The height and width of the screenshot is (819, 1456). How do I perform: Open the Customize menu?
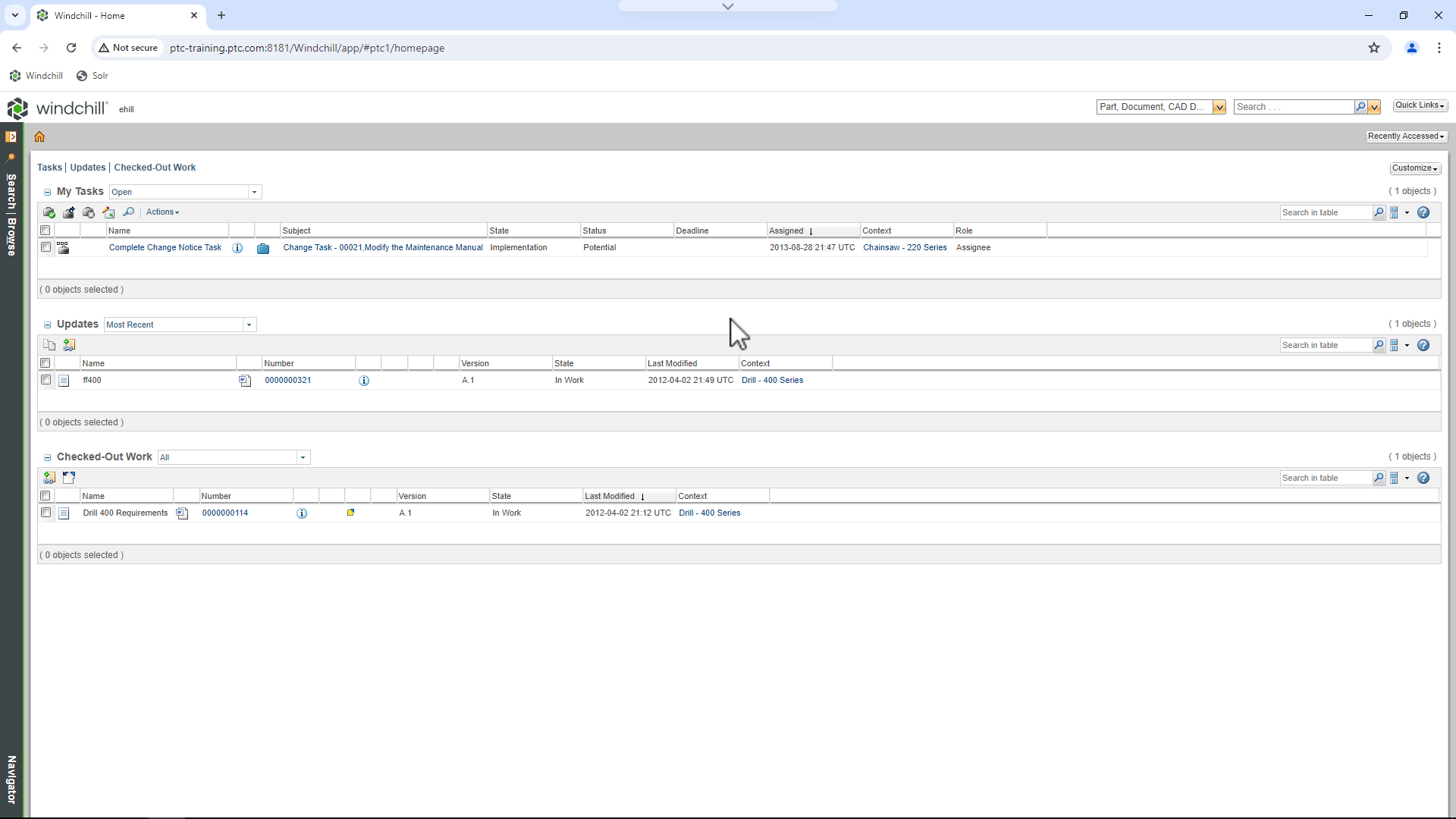(1414, 168)
